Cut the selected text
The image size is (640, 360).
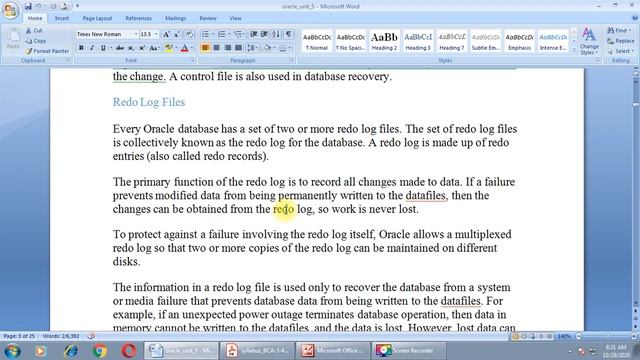tap(34, 31)
